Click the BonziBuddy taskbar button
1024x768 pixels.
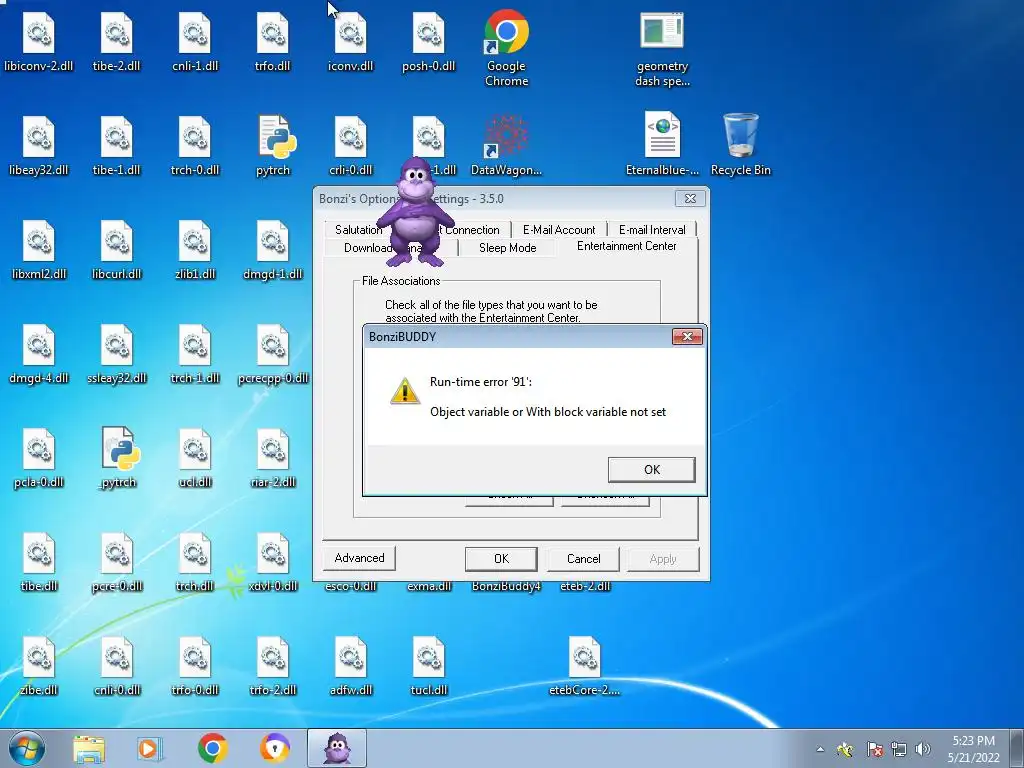(x=337, y=748)
